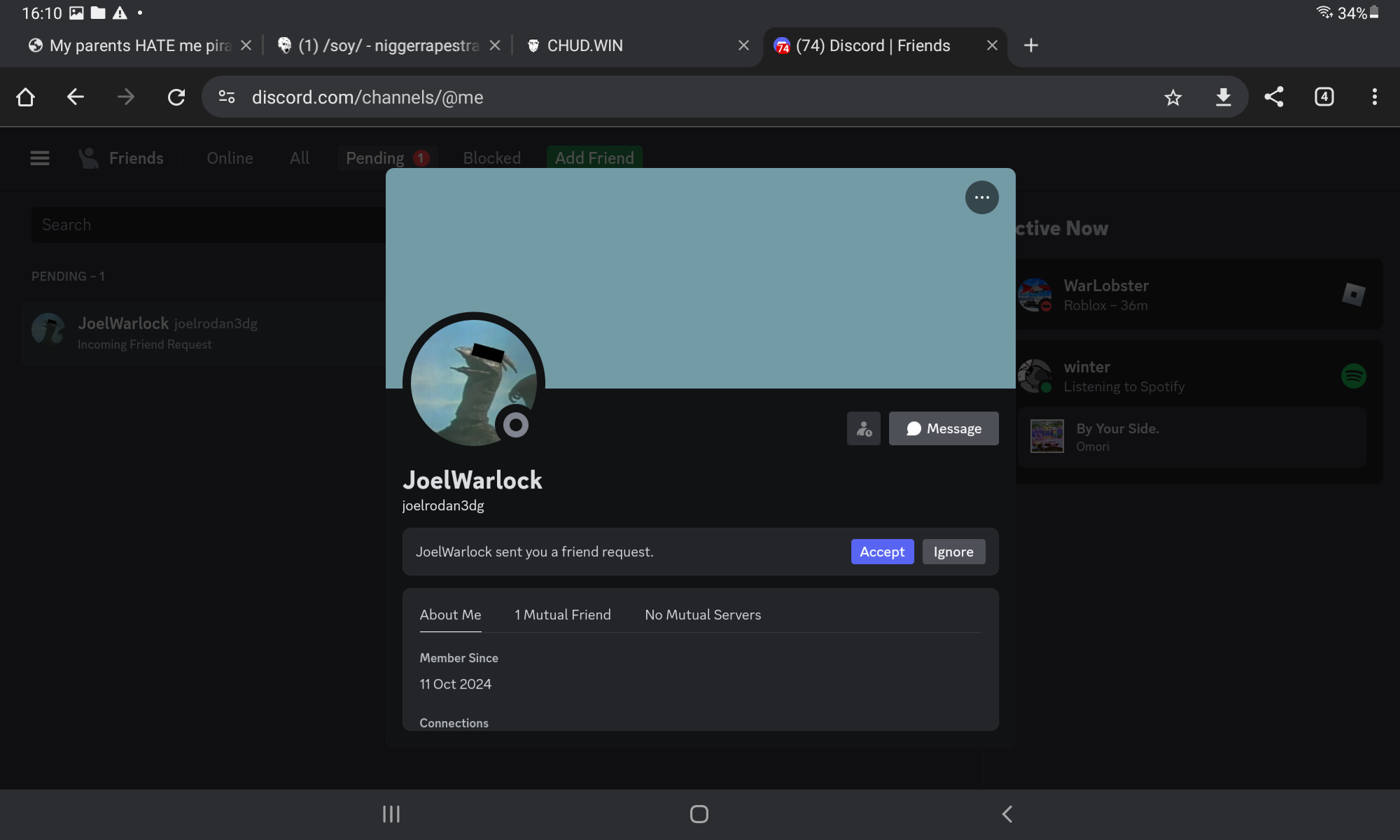Tap Android recent apps button
The image size is (1400, 840).
click(391, 814)
